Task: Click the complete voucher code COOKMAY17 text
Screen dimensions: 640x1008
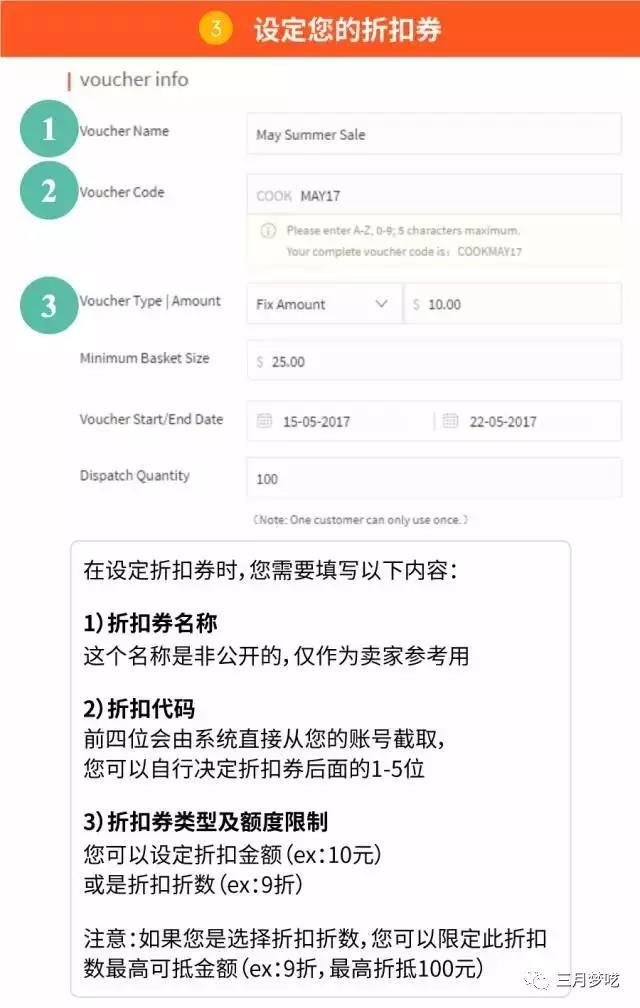Action: [x=489, y=251]
